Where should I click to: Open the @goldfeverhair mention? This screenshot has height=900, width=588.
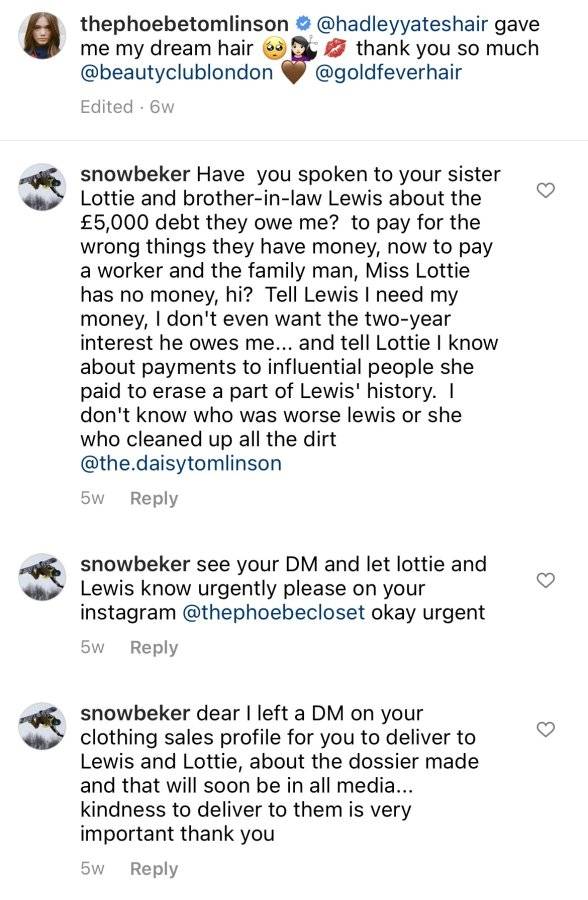click(388, 72)
